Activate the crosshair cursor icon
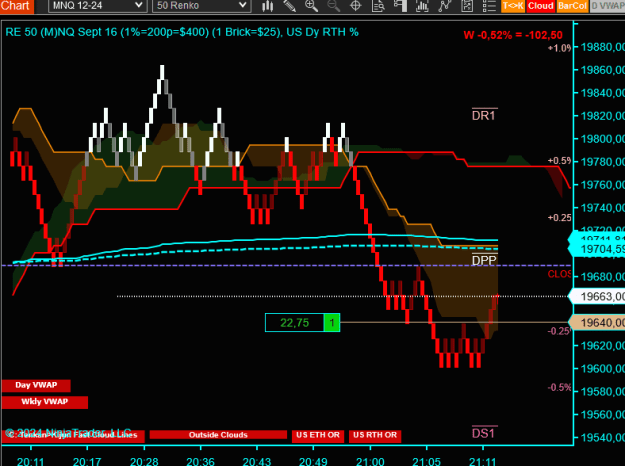625x466 pixels. pyautogui.click(x=355, y=6)
